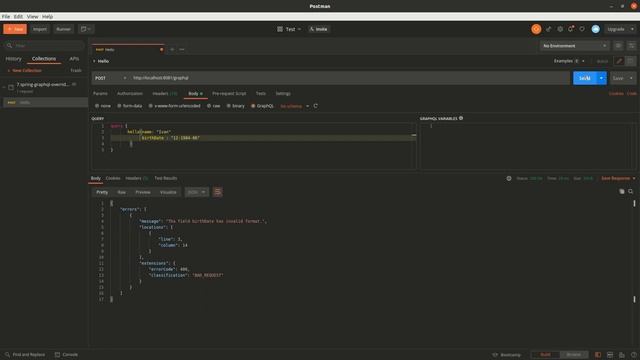Open the notifications bell icon

pyautogui.click(x=571, y=29)
